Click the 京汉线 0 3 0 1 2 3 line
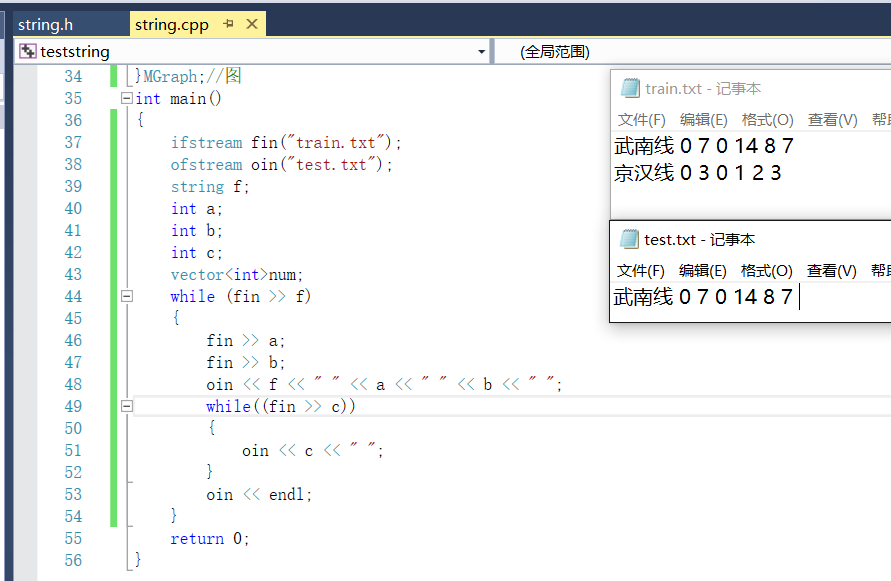The image size is (891, 581). point(698,173)
